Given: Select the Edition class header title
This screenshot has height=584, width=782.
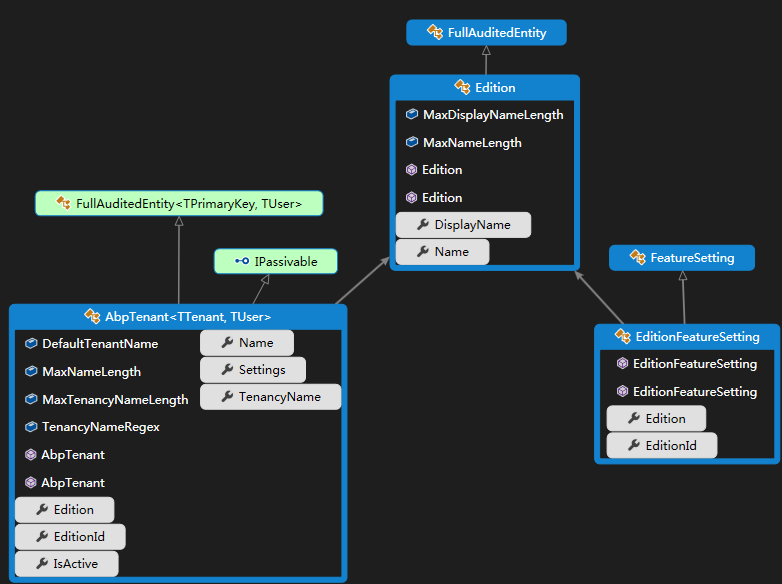Looking at the screenshot, I should [495, 88].
